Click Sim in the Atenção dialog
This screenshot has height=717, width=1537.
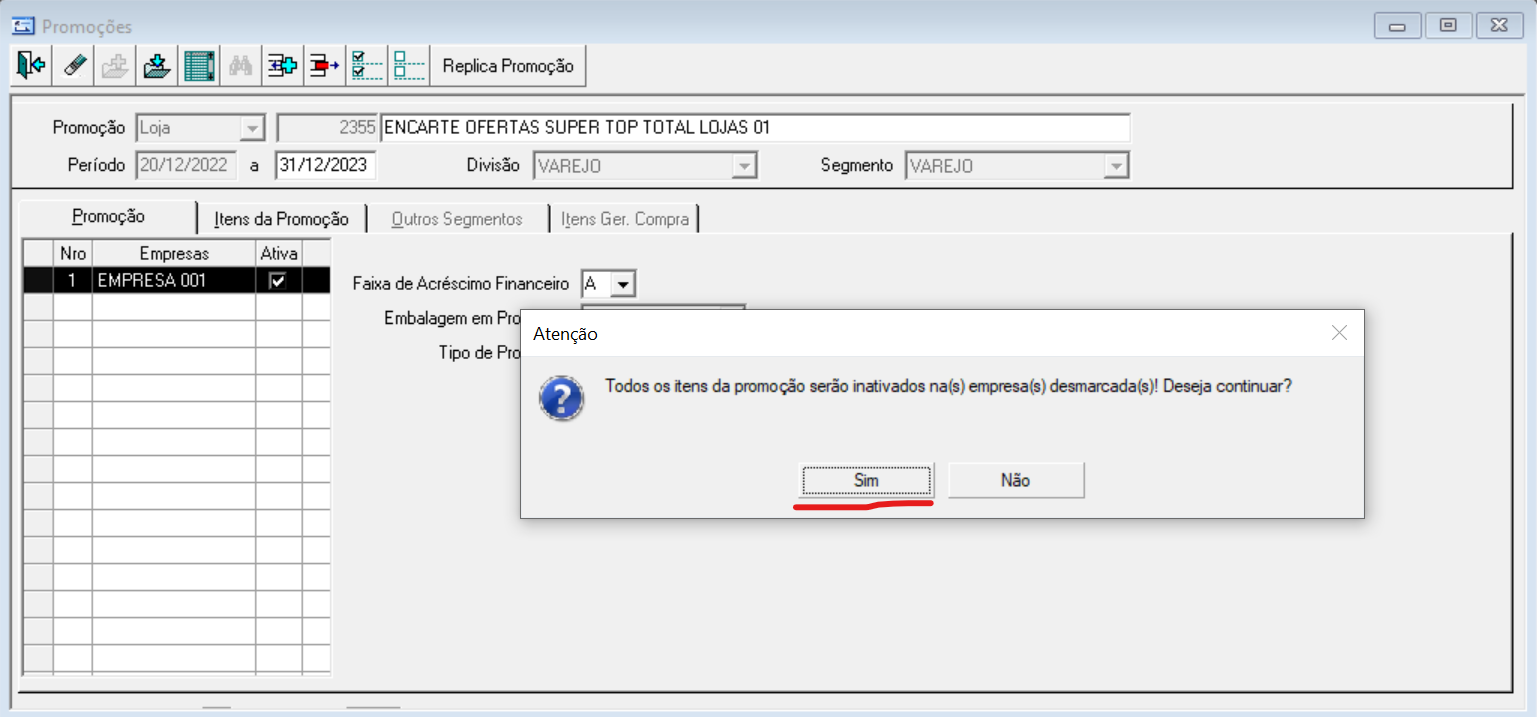pyautogui.click(x=866, y=480)
